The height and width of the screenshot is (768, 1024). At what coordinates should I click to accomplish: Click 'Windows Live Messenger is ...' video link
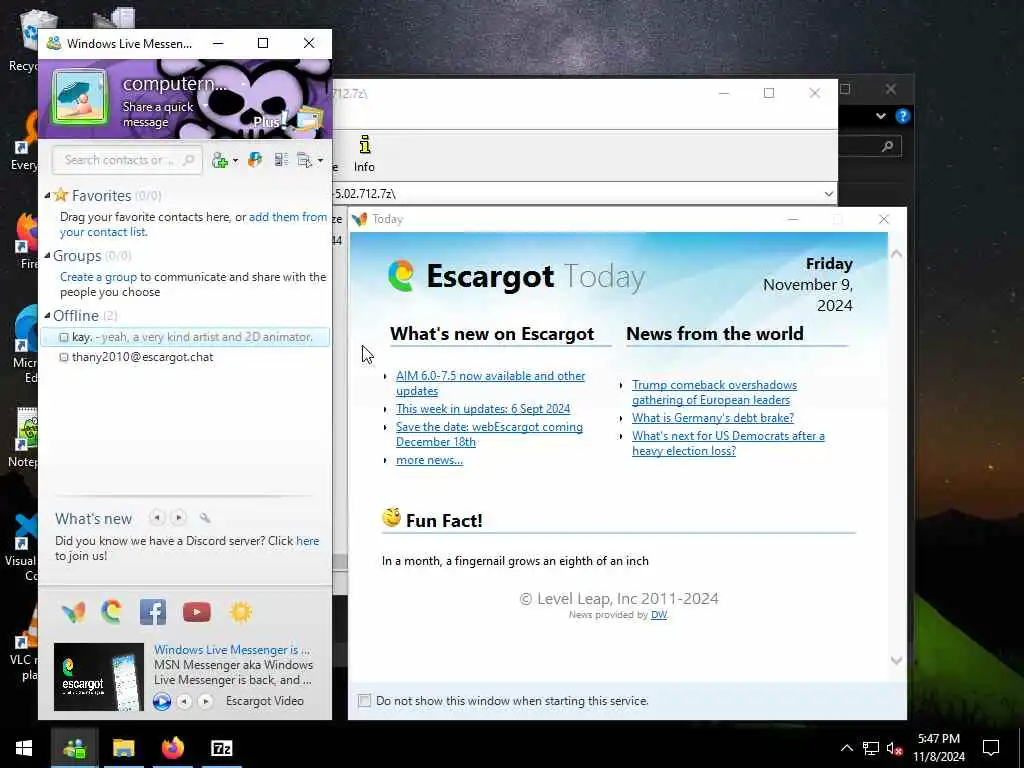(232, 650)
